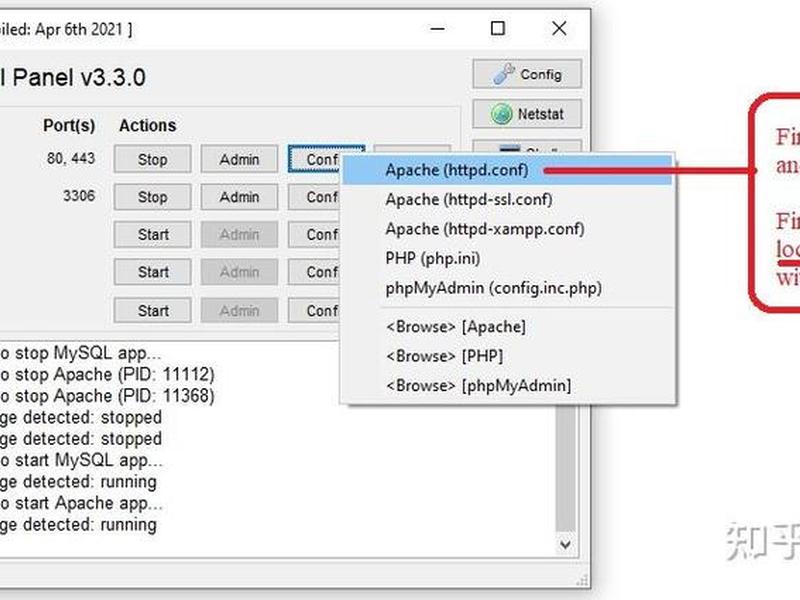
Task: Click the Conf button in third row
Action: (x=315, y=235)
